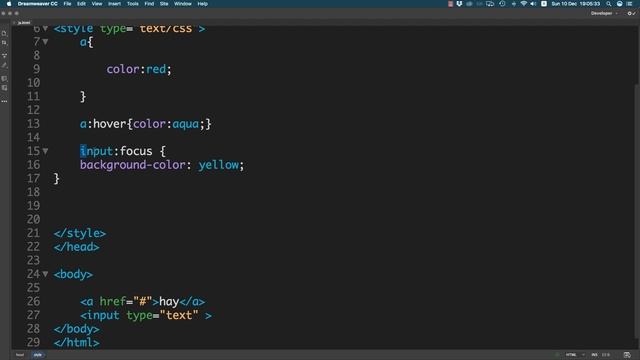Screen dimensions: 640x360
Task: Click the Time Machine clock icon
Action: click(x=502, y=4)
